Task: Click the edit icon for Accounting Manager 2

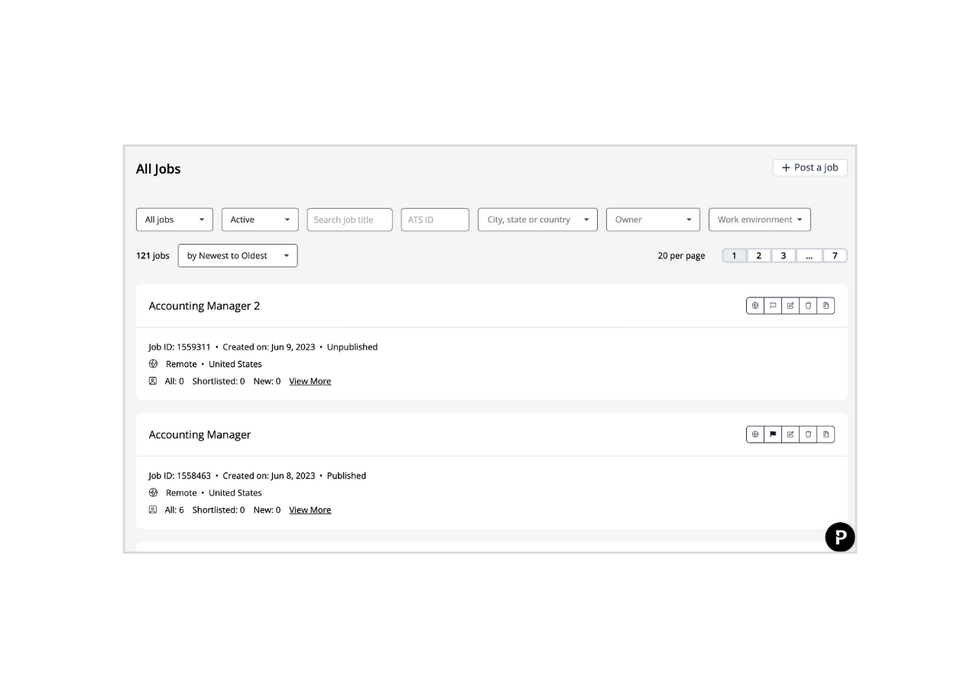Action: point(790,306)
